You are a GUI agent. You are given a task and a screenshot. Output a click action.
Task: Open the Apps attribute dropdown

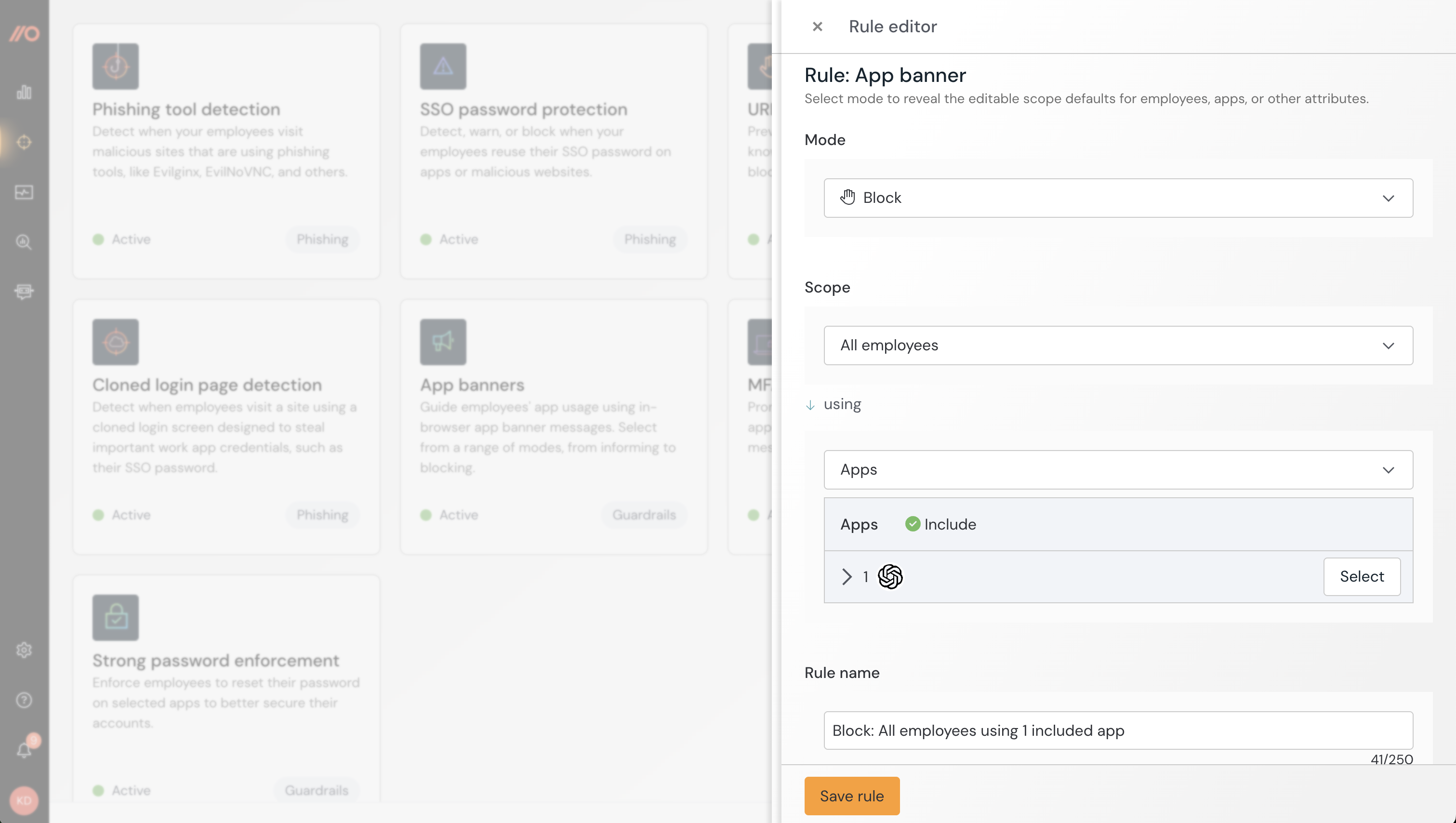tap(1118, 470)
